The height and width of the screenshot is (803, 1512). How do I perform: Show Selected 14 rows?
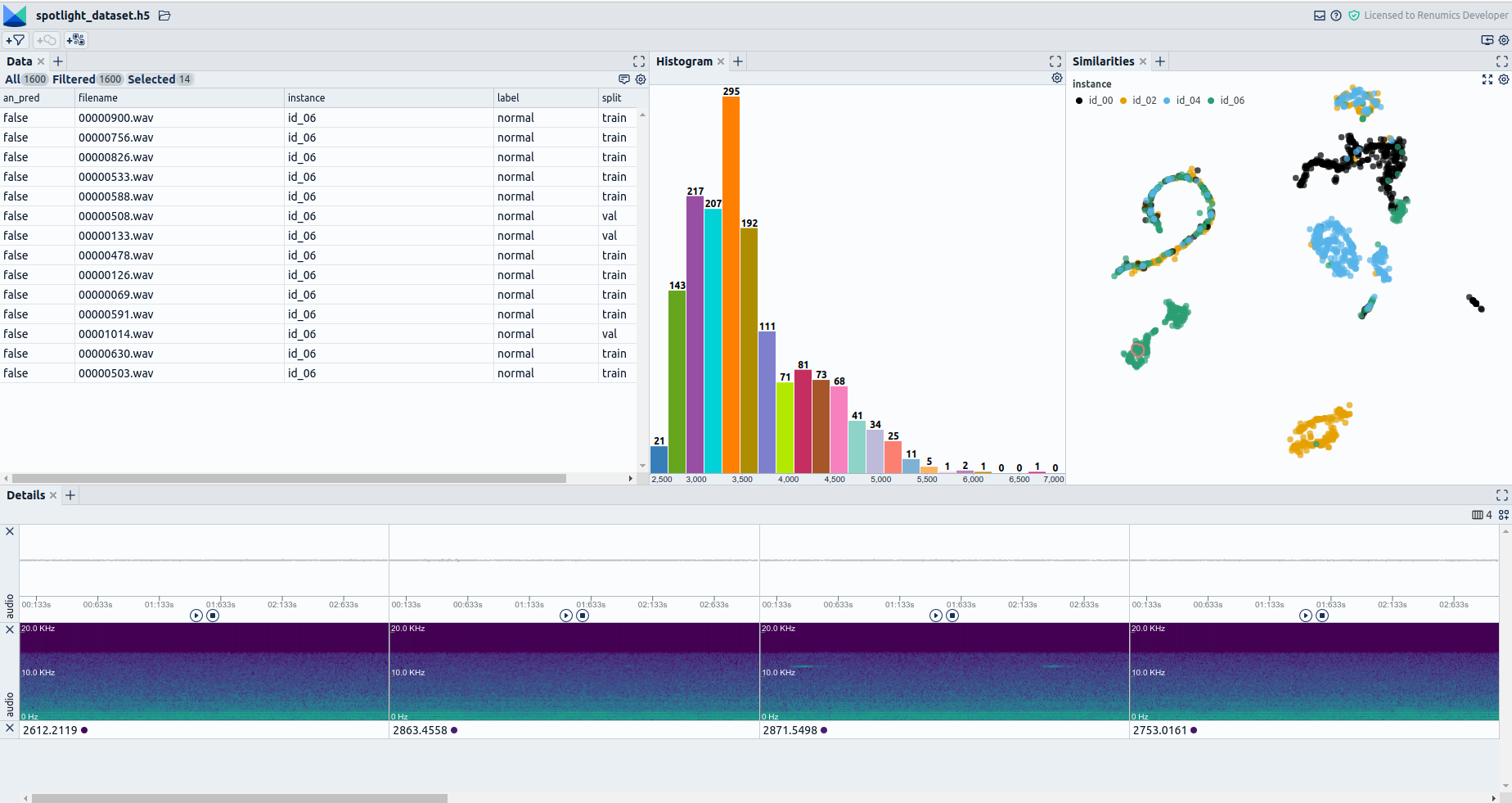pos(160,79)
